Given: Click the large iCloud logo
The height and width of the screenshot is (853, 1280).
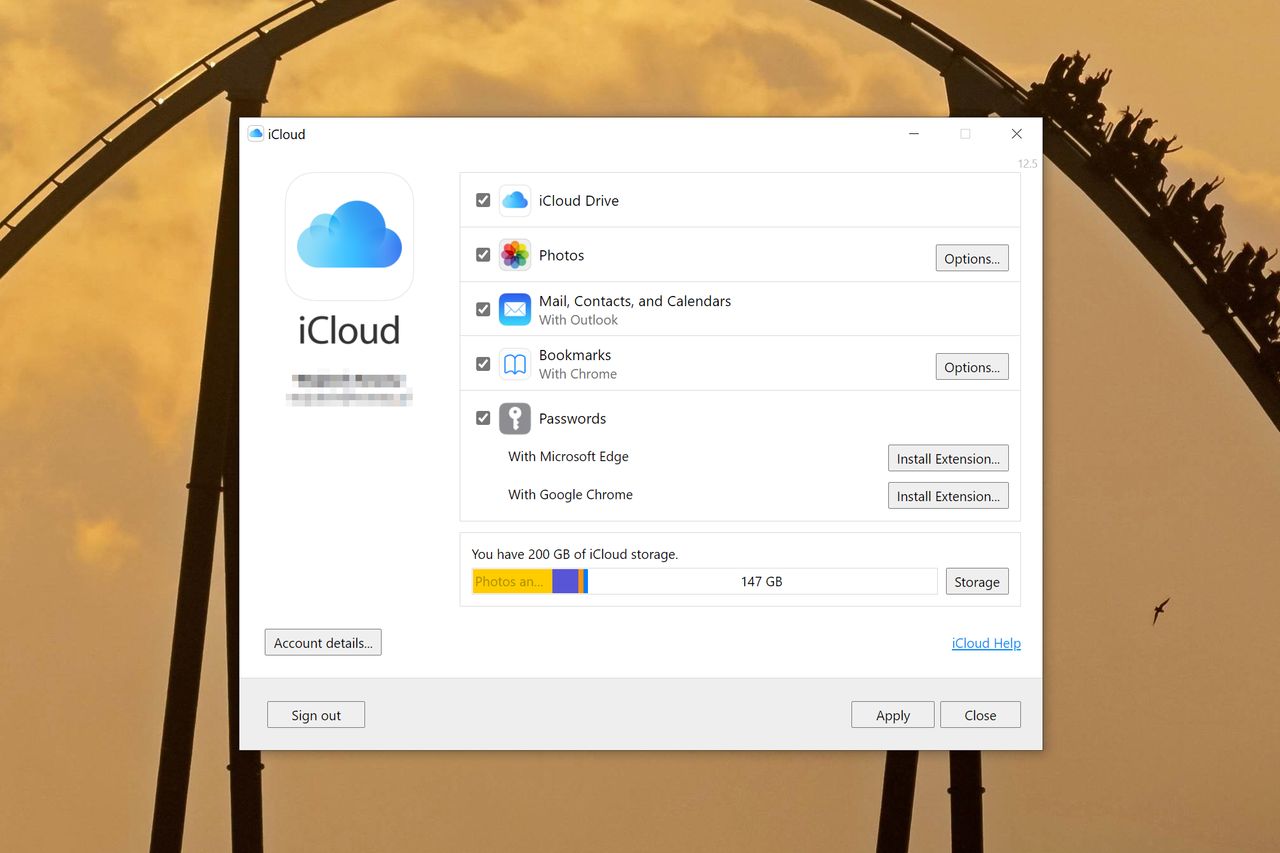Looking at the screenshot, I should pyautogui.click(x=349, y=236).
